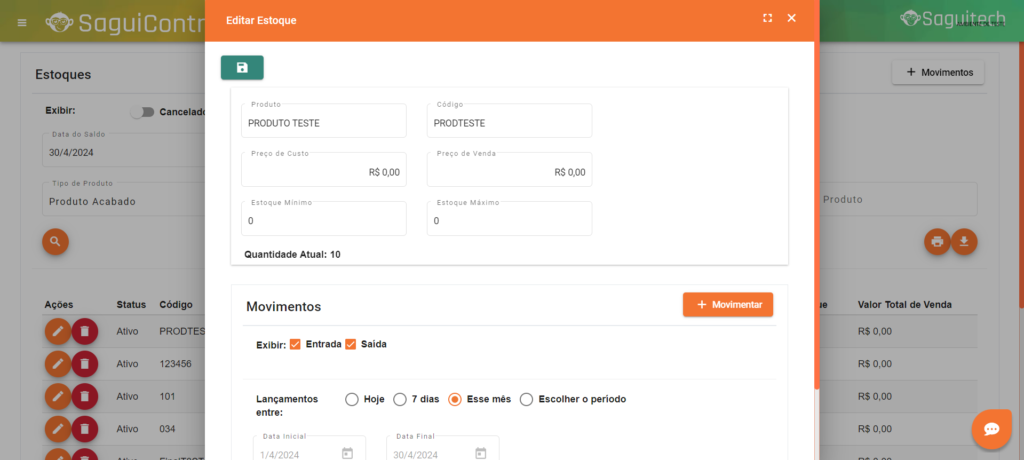Click the Estoque Mínimo input field
The height and width of the screenshot is (460, 1024).
click(x=323, y=220)
